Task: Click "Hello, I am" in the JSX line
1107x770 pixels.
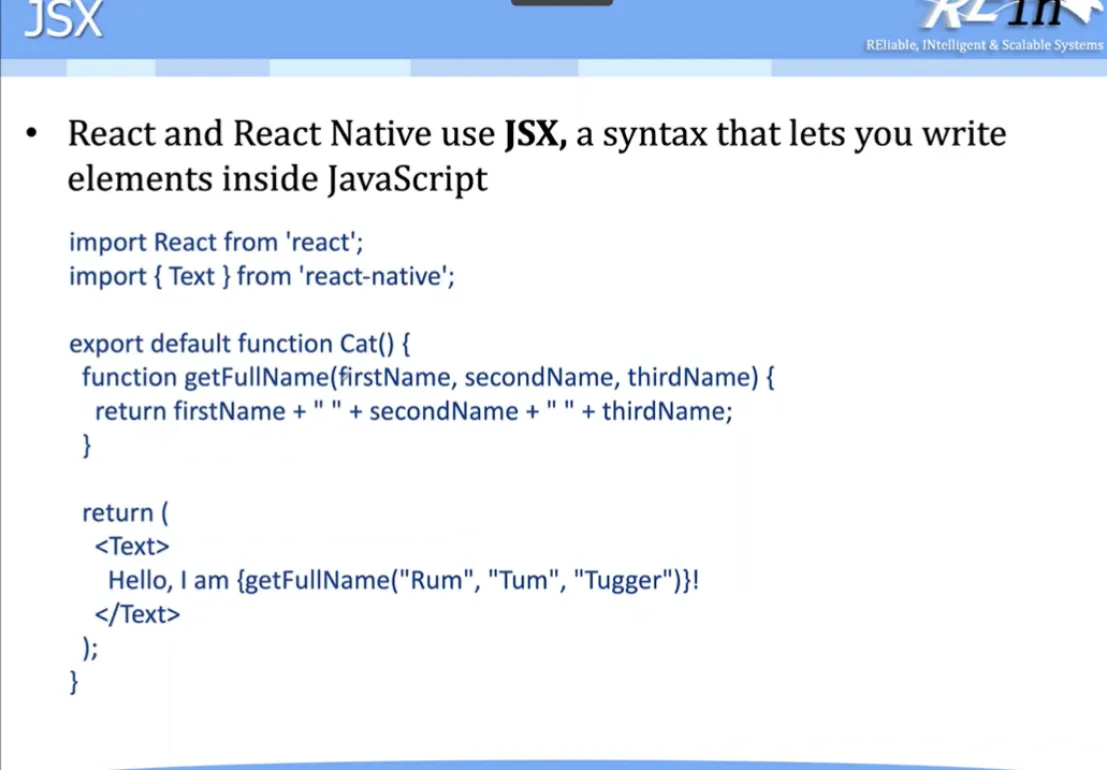Action: [x=168, y=581]
